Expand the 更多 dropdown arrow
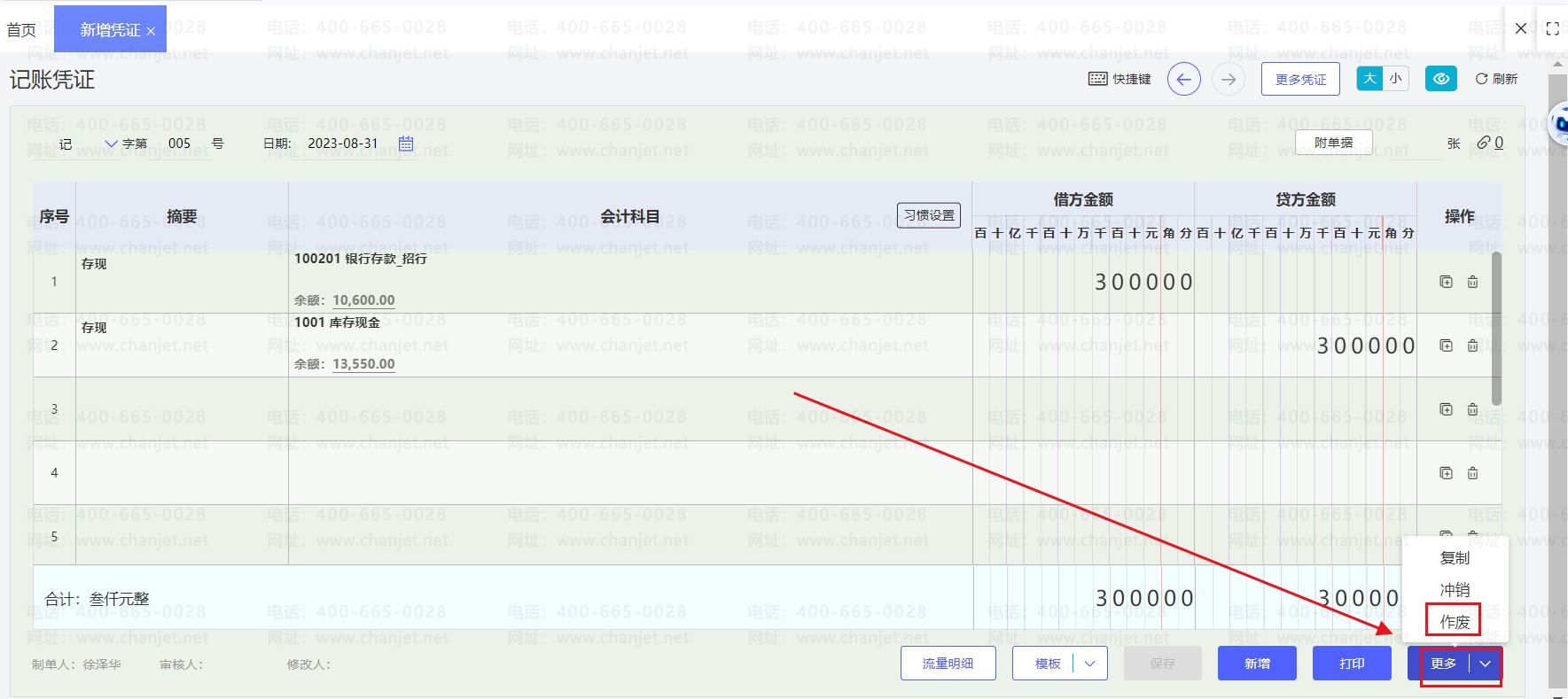1568x699 pixels. point(1486,664)
